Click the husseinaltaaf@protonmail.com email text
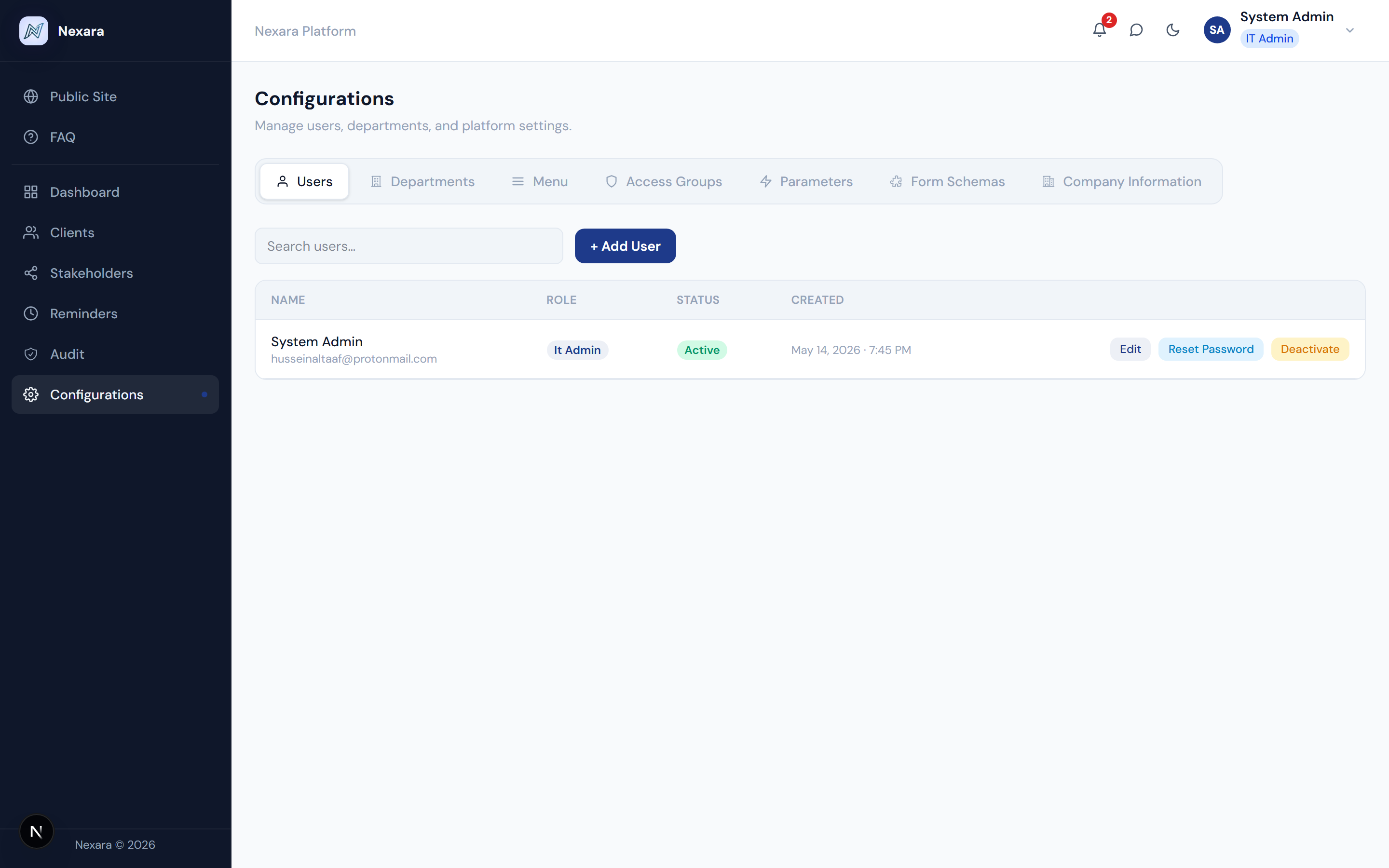This screenshot has width=1389, height=868. point(354,359)
